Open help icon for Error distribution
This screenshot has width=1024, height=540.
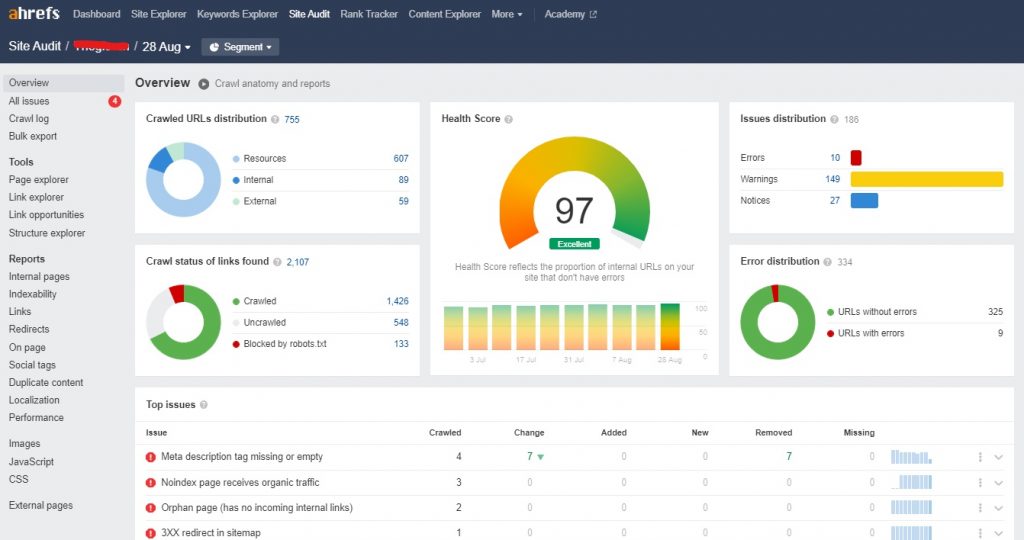pyautogui.click(x=827, y=262)
